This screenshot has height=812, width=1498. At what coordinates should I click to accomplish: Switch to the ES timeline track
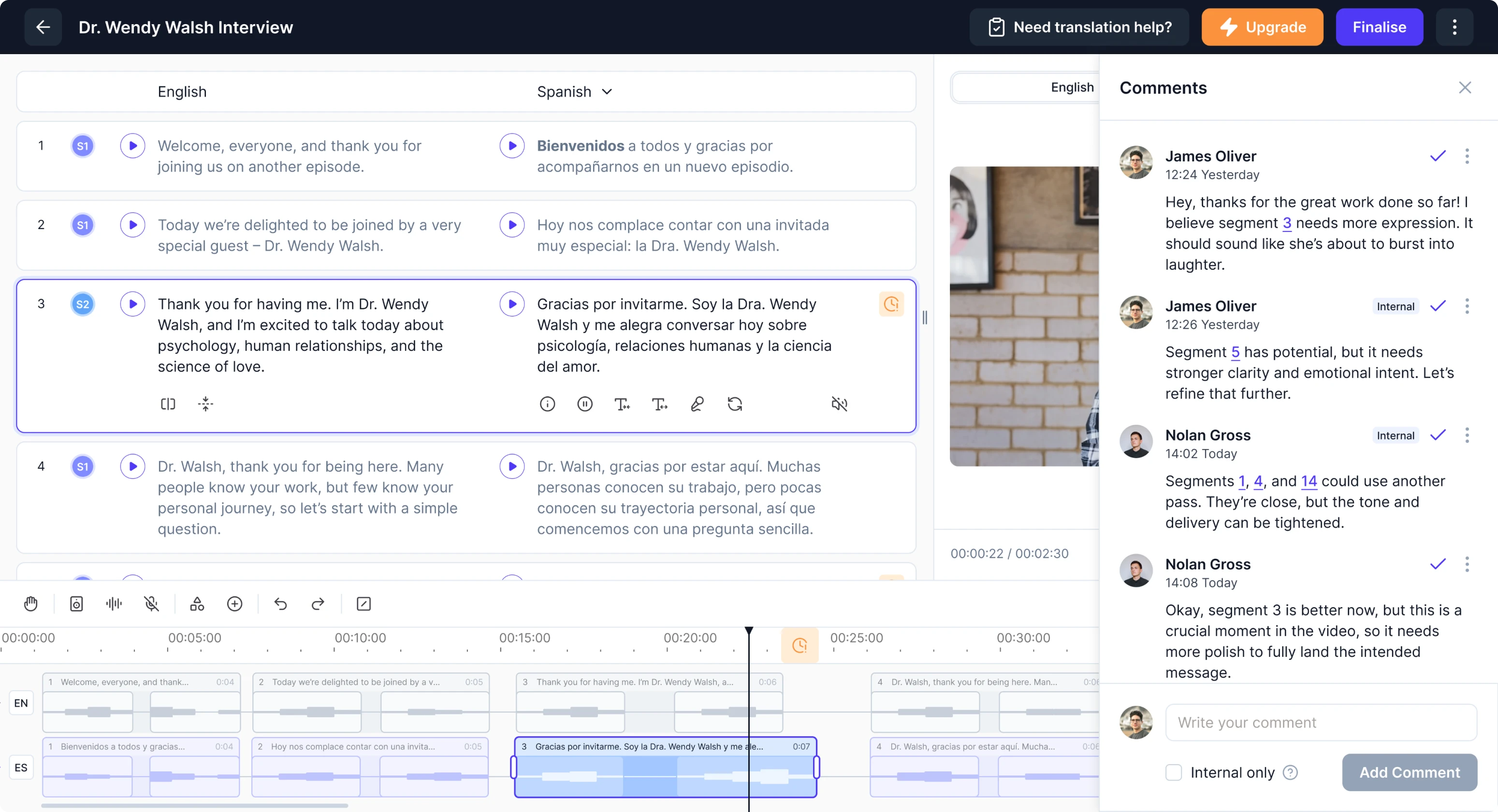[22, 767]
